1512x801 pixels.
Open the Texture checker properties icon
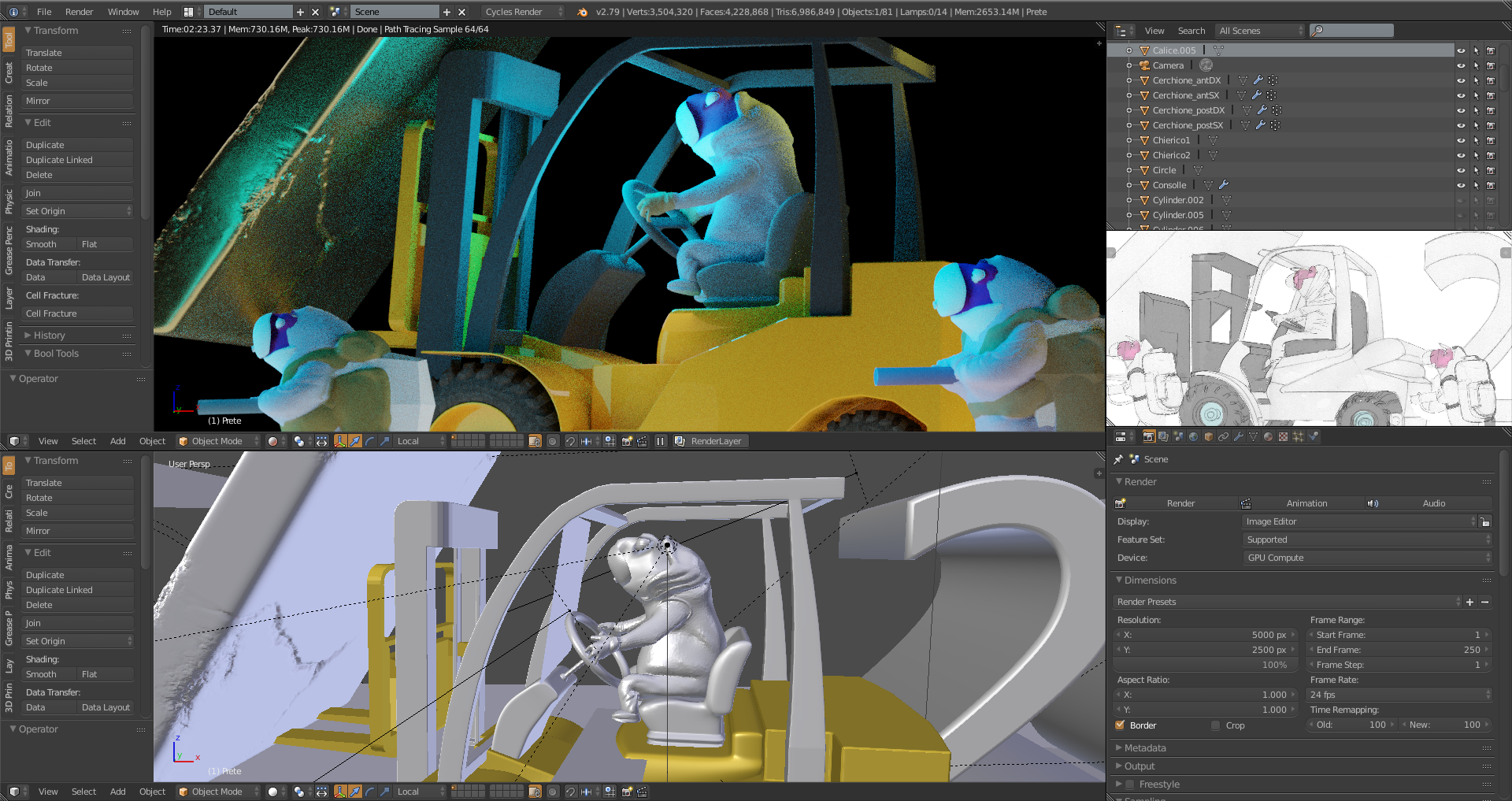tap(1284, 436)
